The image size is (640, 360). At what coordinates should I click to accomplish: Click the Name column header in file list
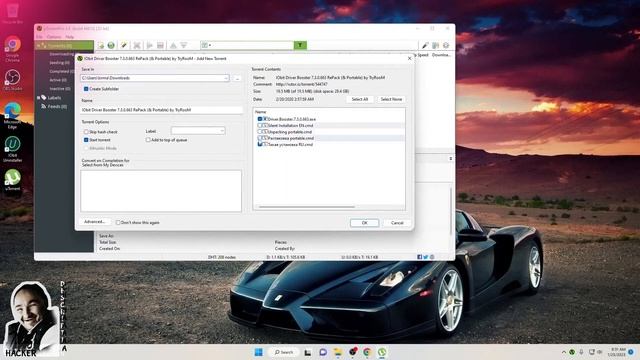(x=260, y=112)
